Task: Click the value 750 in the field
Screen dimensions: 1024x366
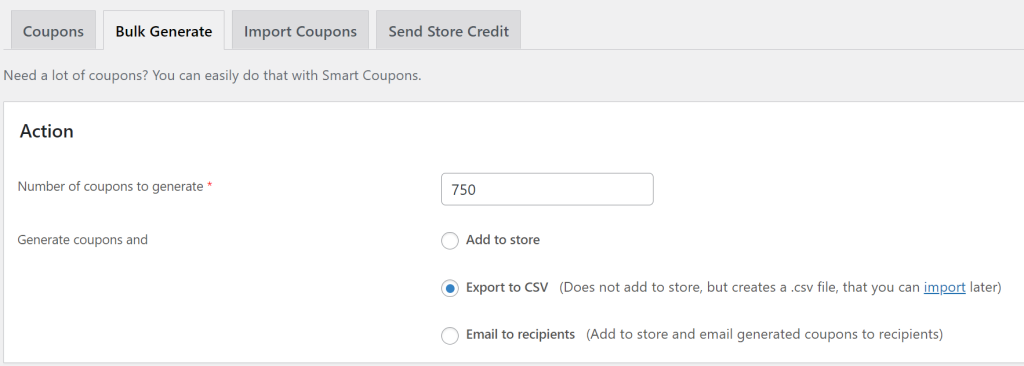Action: (464, 190)
